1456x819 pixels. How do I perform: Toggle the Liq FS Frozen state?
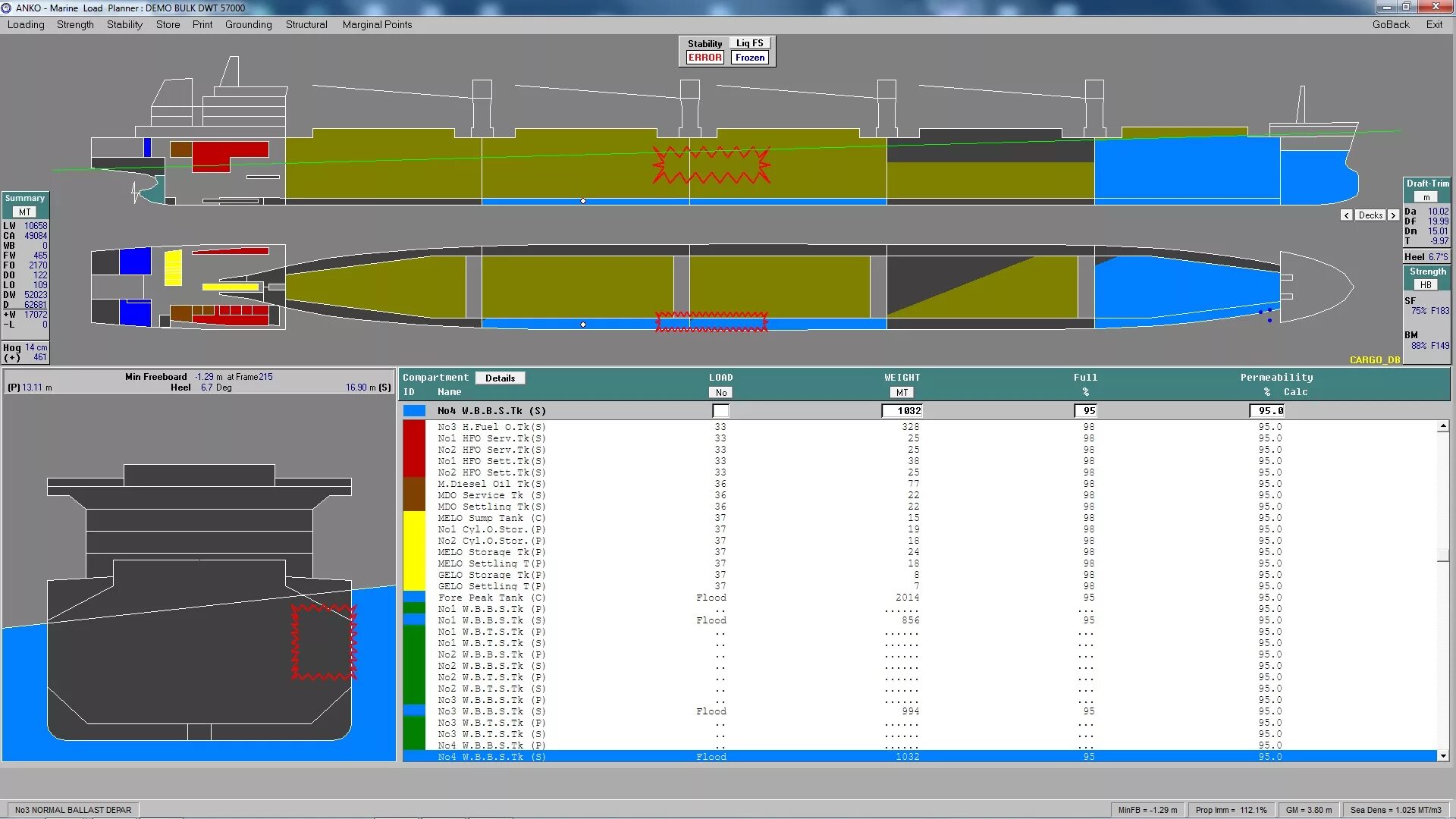point(750,58)
